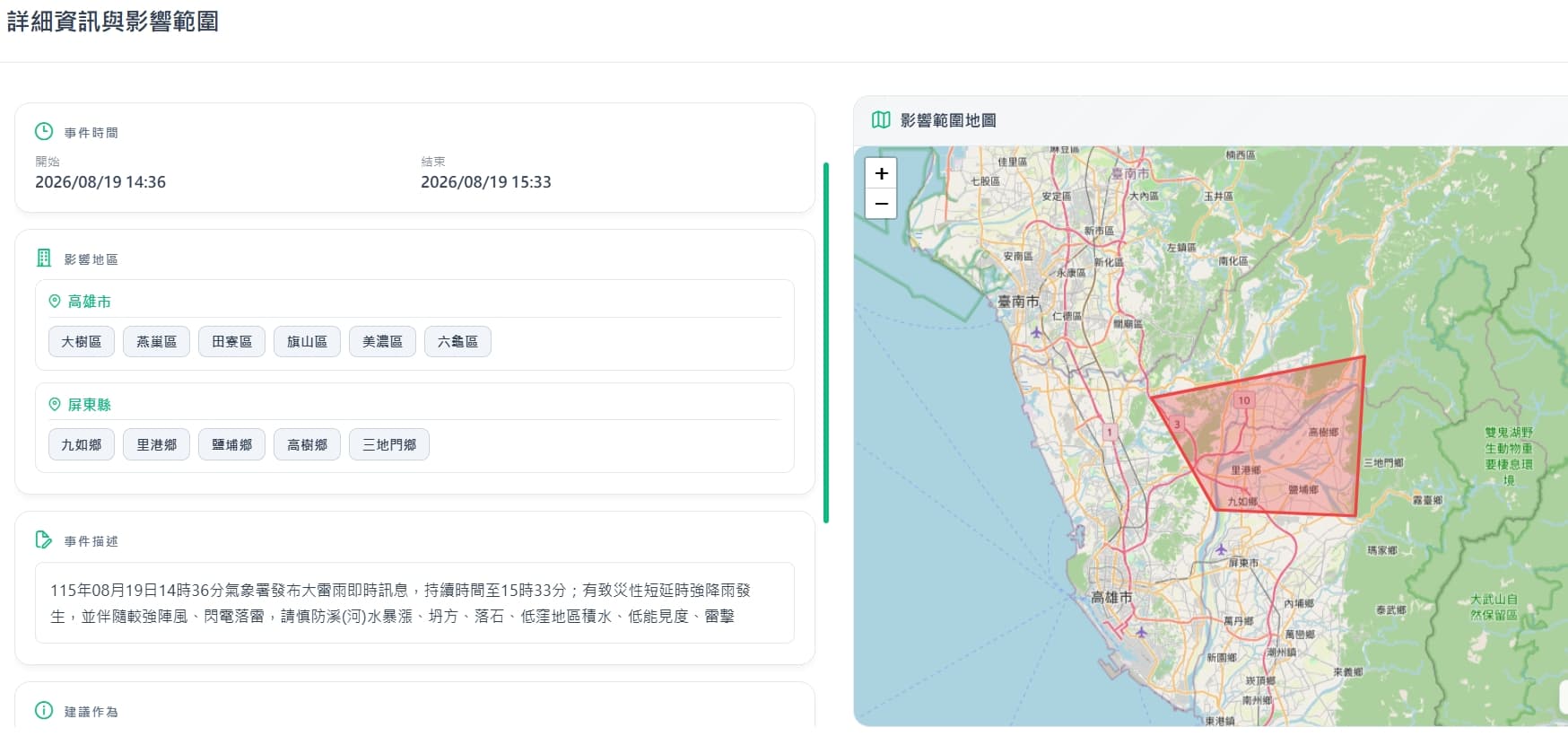
Task: Click the 詳細資訊與影響範圍 page title
Action: pos(113,21)
